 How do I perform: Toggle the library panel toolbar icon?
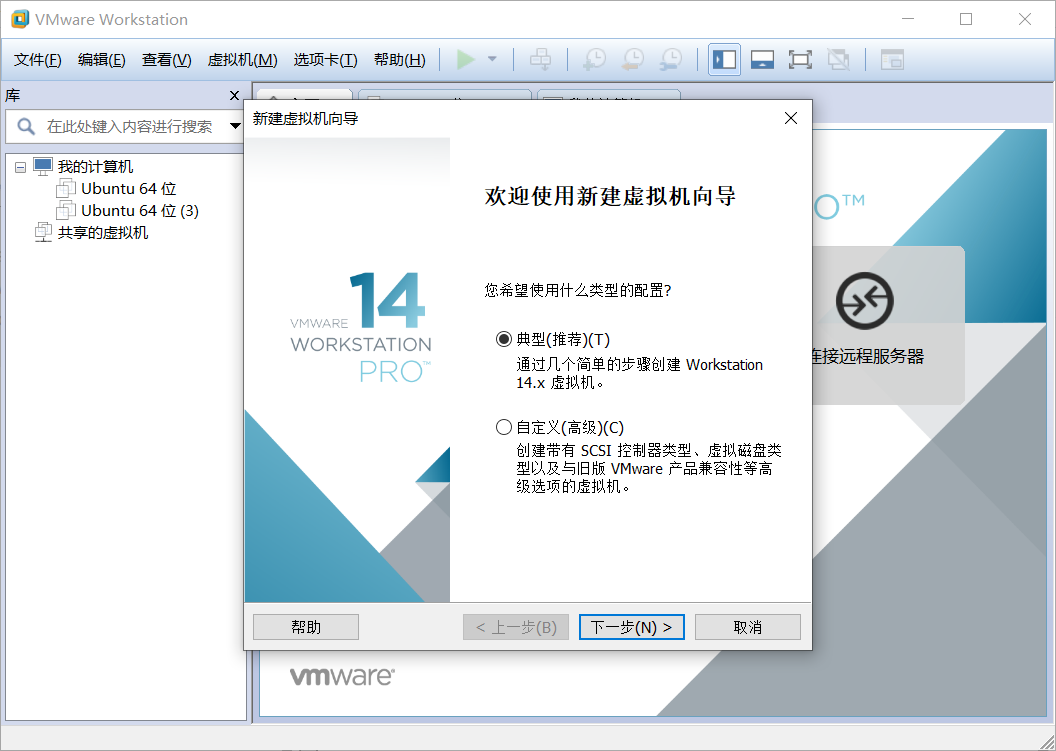tap(723, 59)
